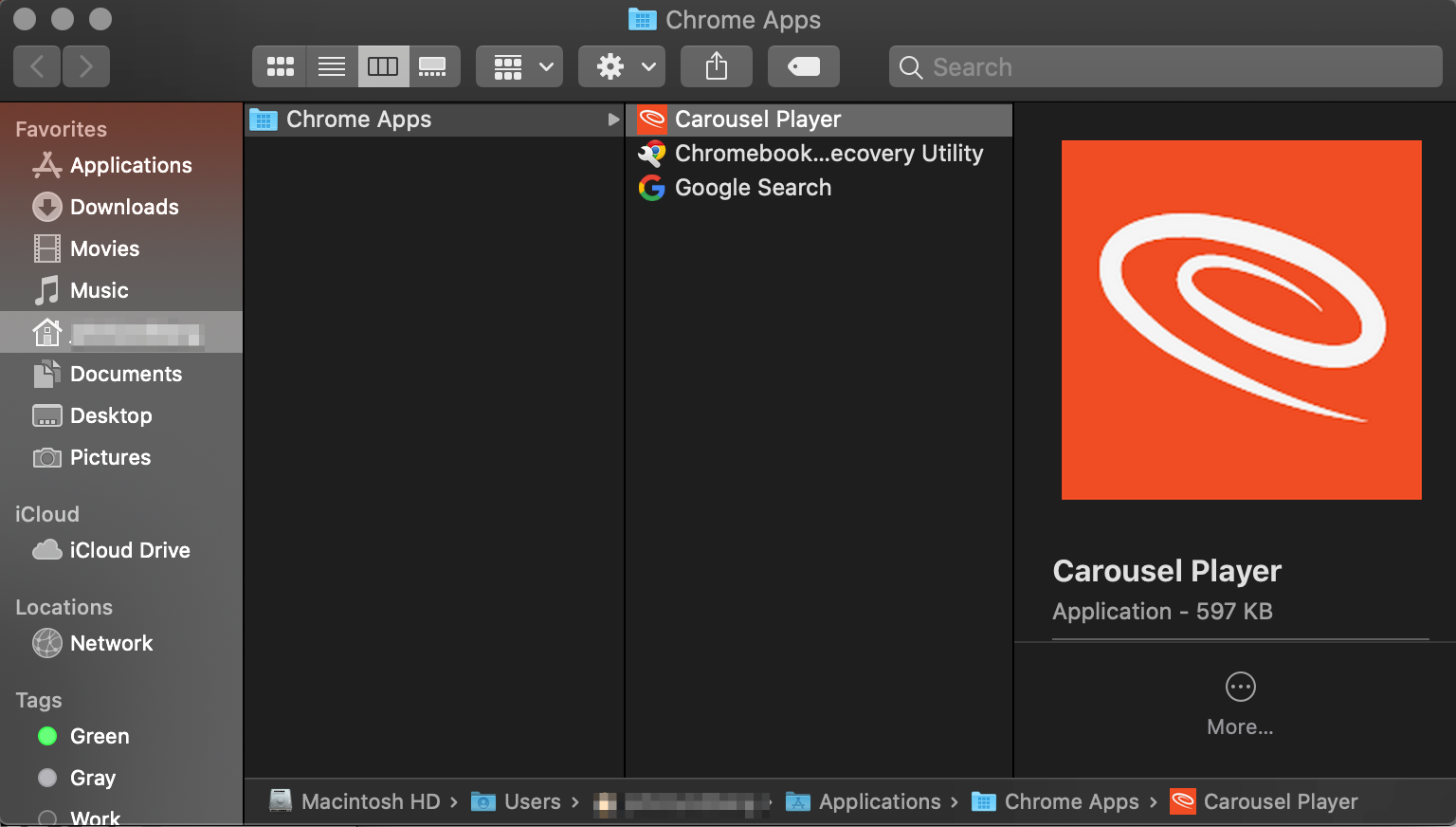This screenshot has width=1456, height=827.
Task: Open Documents in the sidebar
Action: (x=121, y=374)
